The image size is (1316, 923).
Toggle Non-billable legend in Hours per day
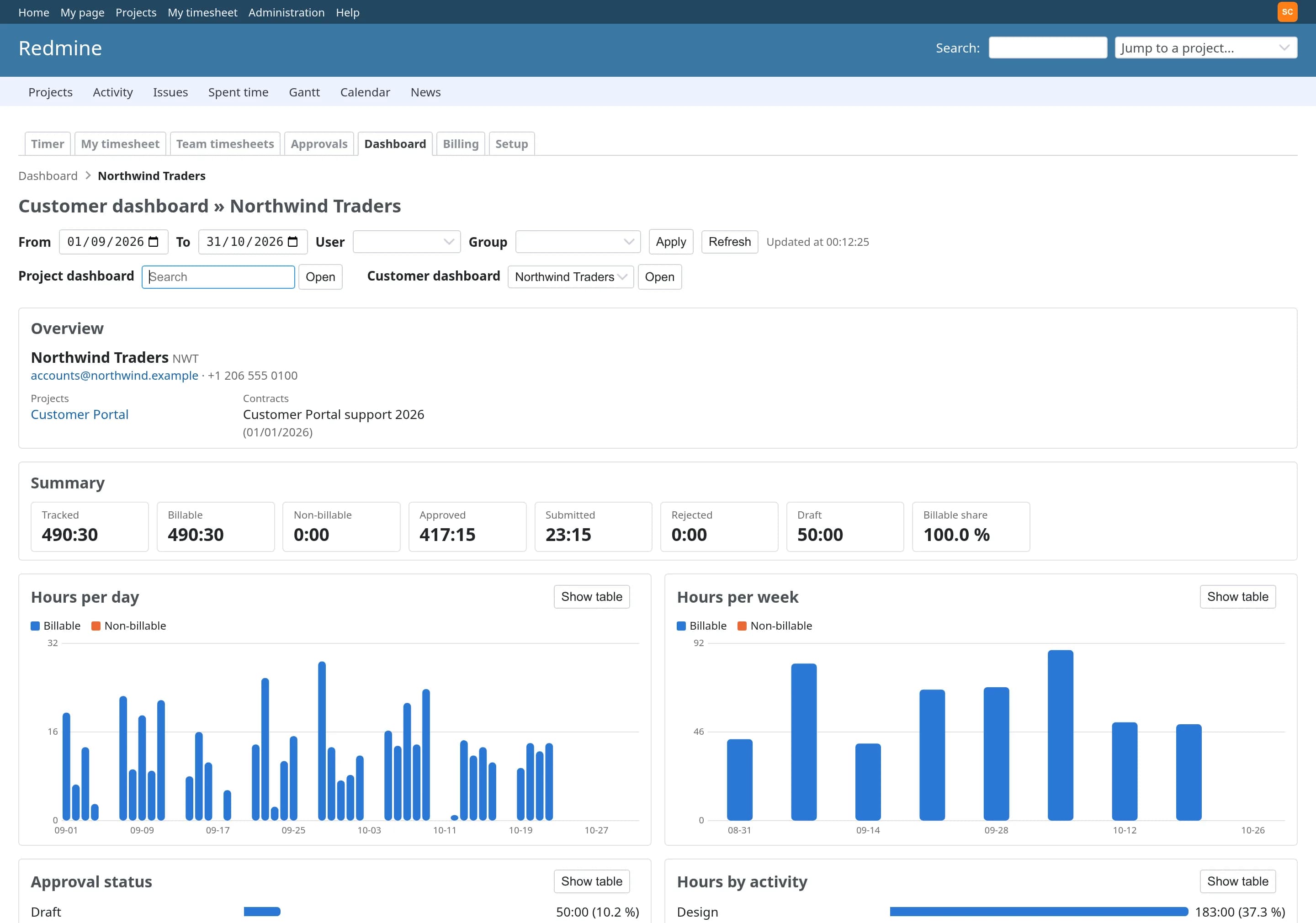[x=129, y=626]
